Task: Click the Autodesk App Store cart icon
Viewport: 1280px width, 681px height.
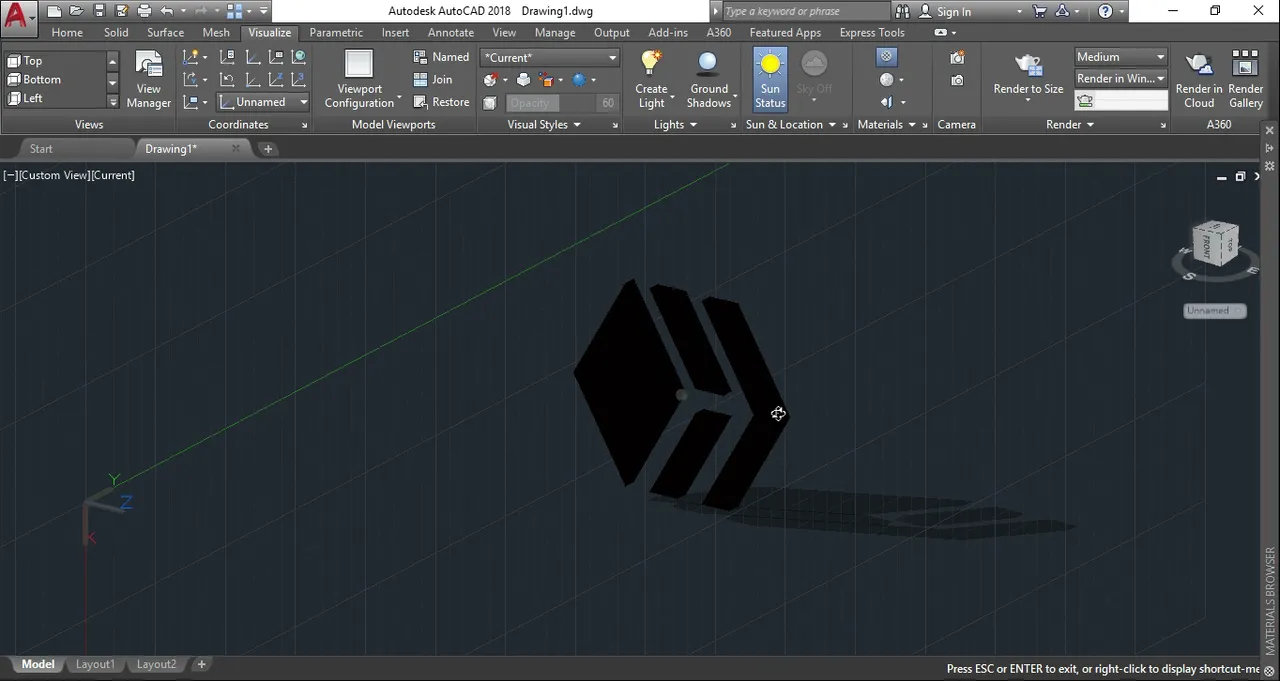Action: [1040, 11]
